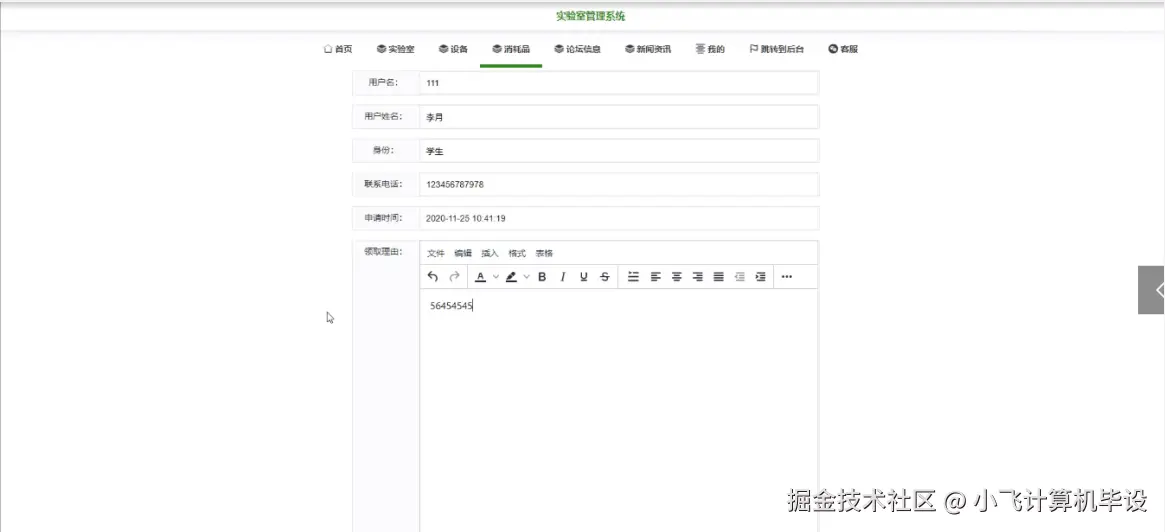Show more toolbar options (three dots)

[787, 276]
